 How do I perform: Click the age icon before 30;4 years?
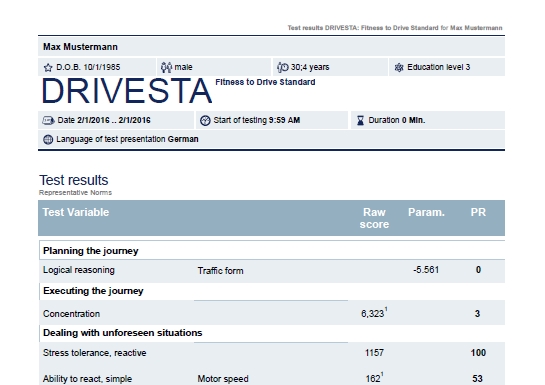pyautogui.click(x=283, y=67)
